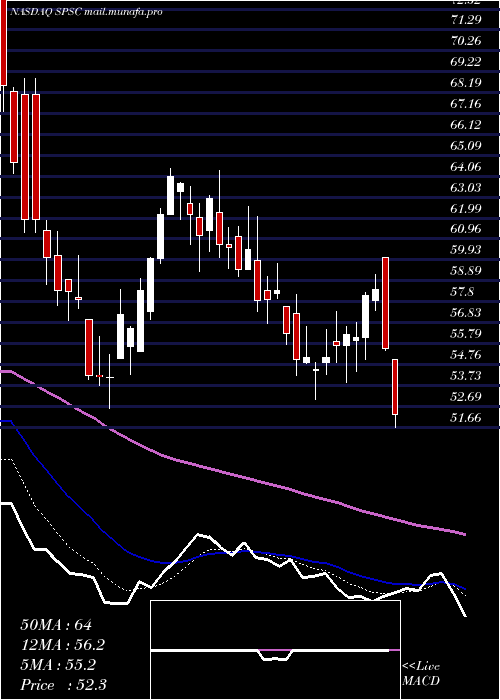The image size is (500, 700).
Task: Click the 65.09 price axis label
Action: [x=466, y=145]
